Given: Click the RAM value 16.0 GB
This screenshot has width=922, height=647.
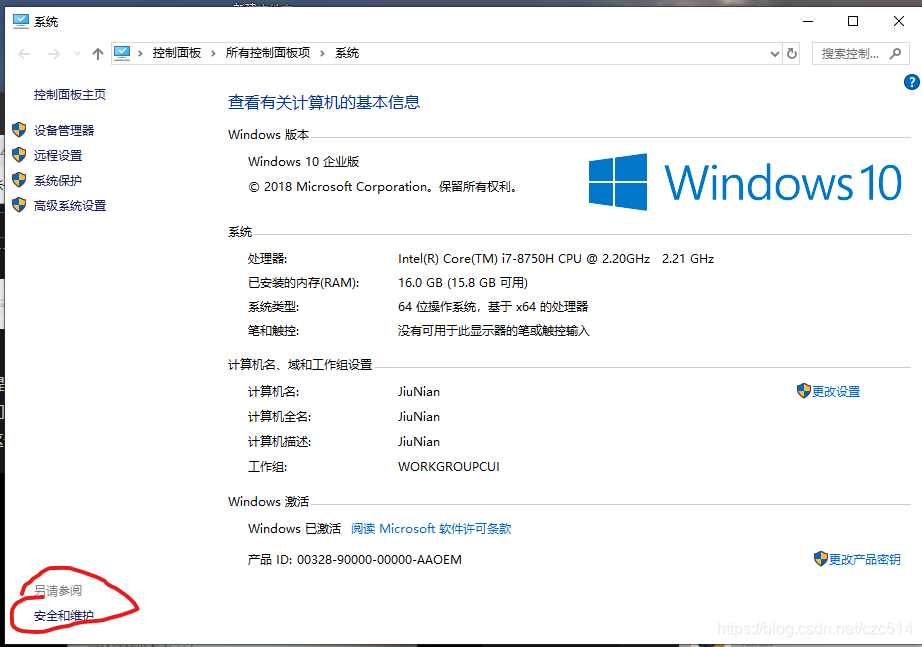Looking at the screenshot, I should [x=463, y=283].
